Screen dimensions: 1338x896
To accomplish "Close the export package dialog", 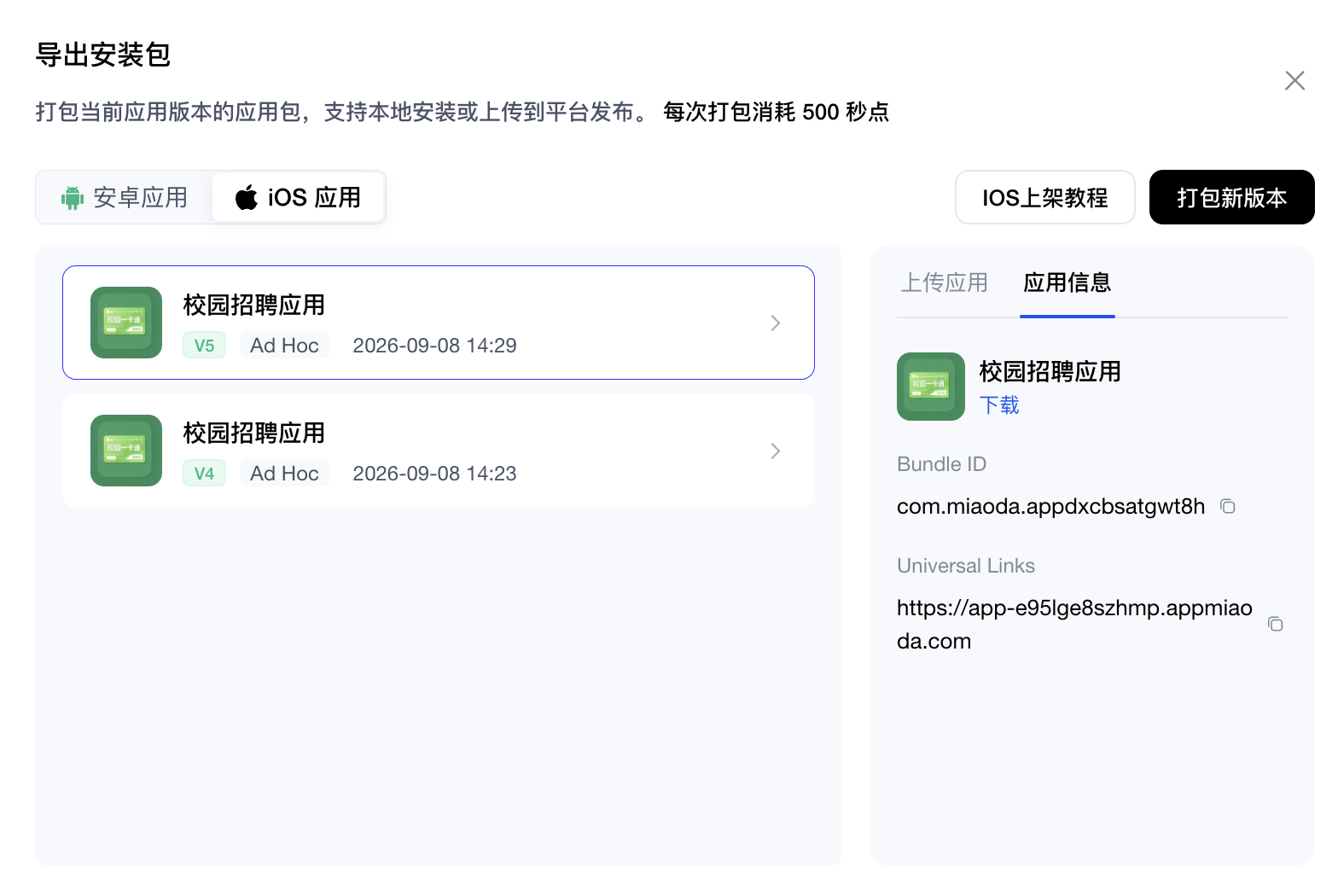I will pyautogui.click(x=1294, y=80).
